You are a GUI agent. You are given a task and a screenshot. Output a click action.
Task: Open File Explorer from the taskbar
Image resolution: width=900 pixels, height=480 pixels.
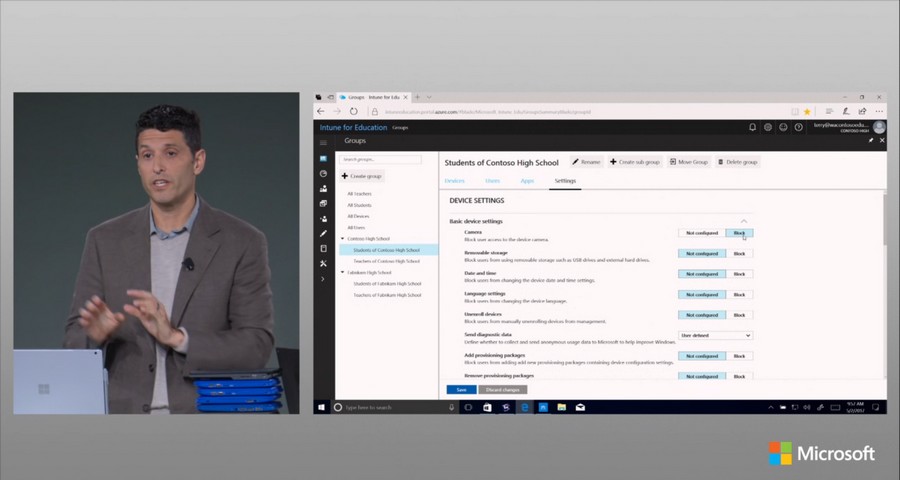561,407
